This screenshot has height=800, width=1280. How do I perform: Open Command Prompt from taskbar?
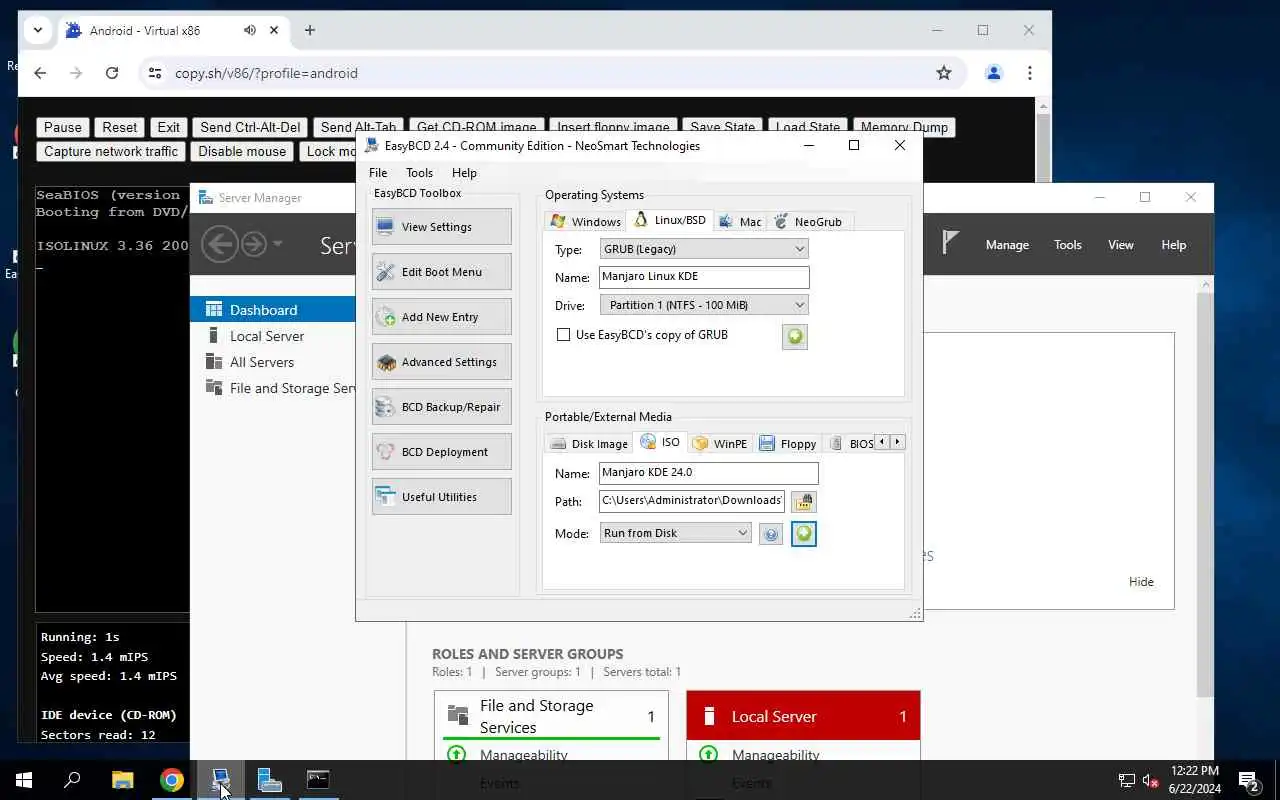point(318,780)
